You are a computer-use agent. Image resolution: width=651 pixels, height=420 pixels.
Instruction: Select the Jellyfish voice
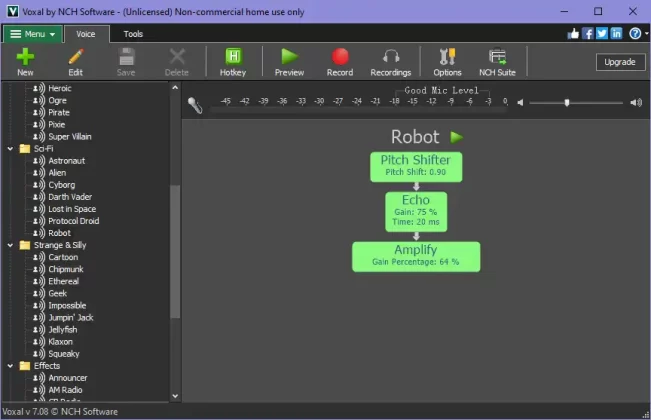[63, 330]
